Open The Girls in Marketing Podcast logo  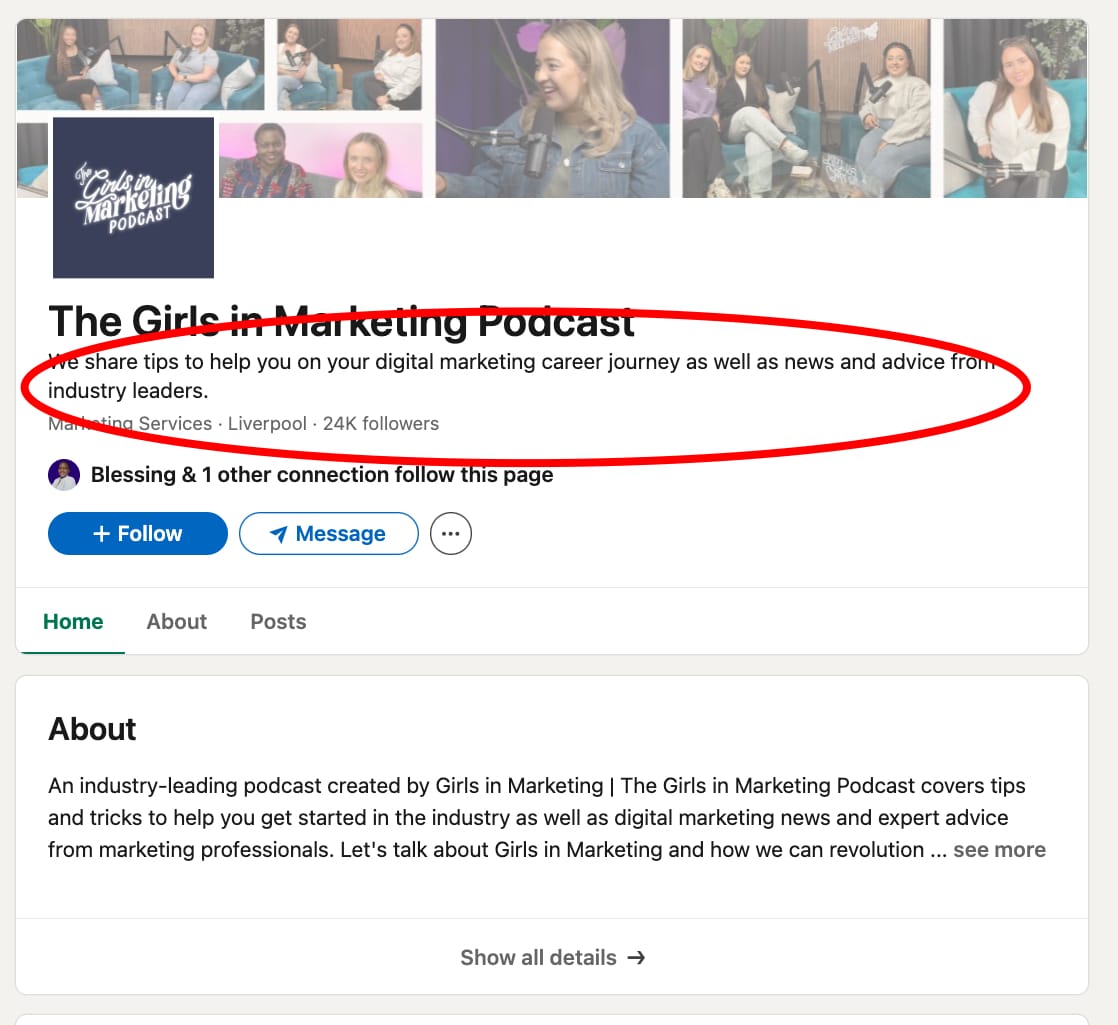133,197
